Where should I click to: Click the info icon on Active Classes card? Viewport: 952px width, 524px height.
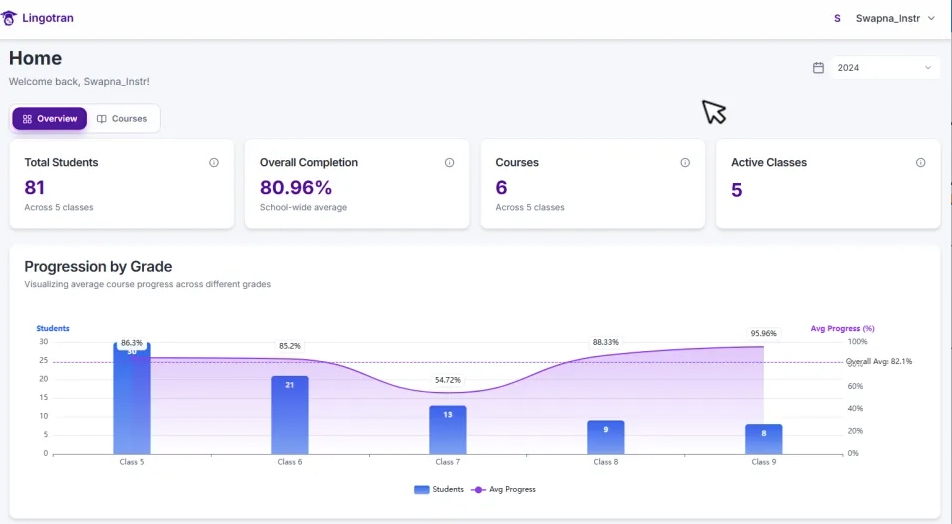(x=920, y=163)
